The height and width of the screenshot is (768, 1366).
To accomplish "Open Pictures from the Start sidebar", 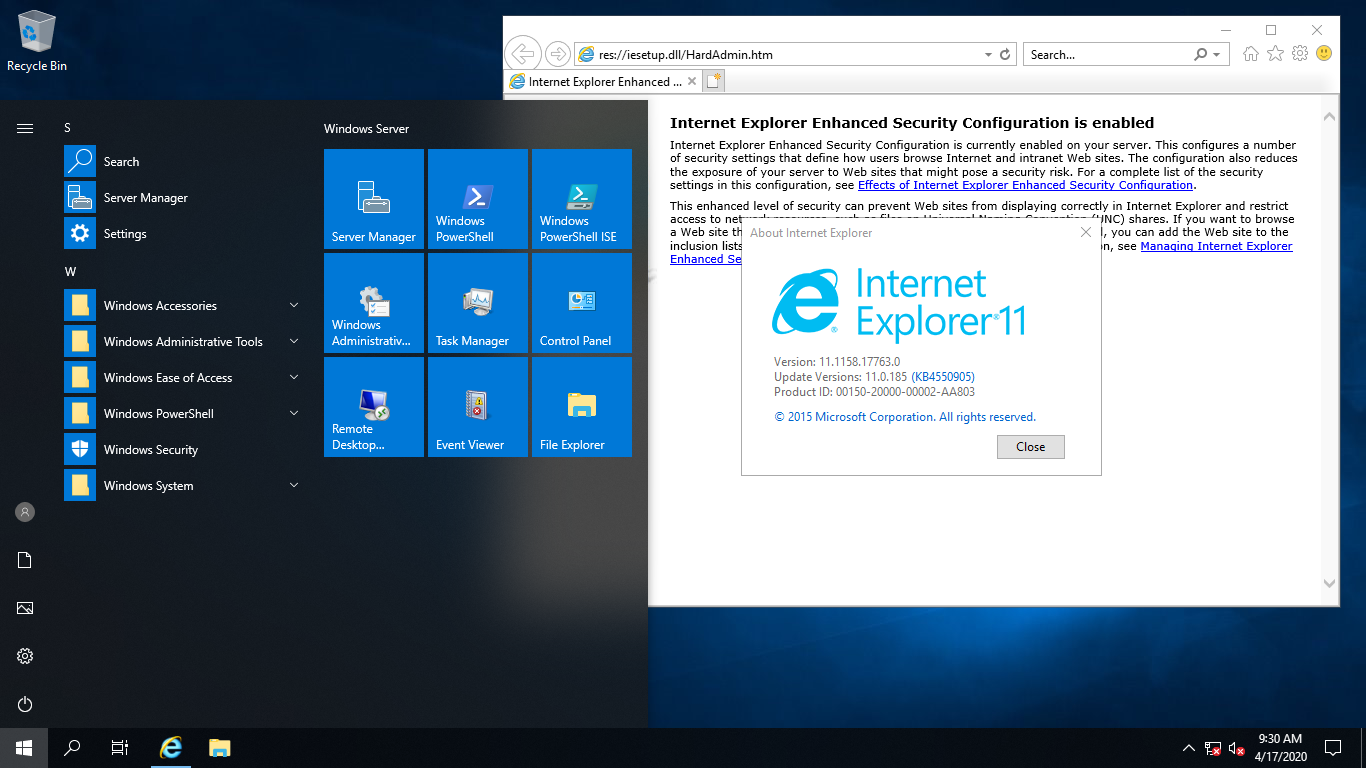I will [x=25, y=608].
